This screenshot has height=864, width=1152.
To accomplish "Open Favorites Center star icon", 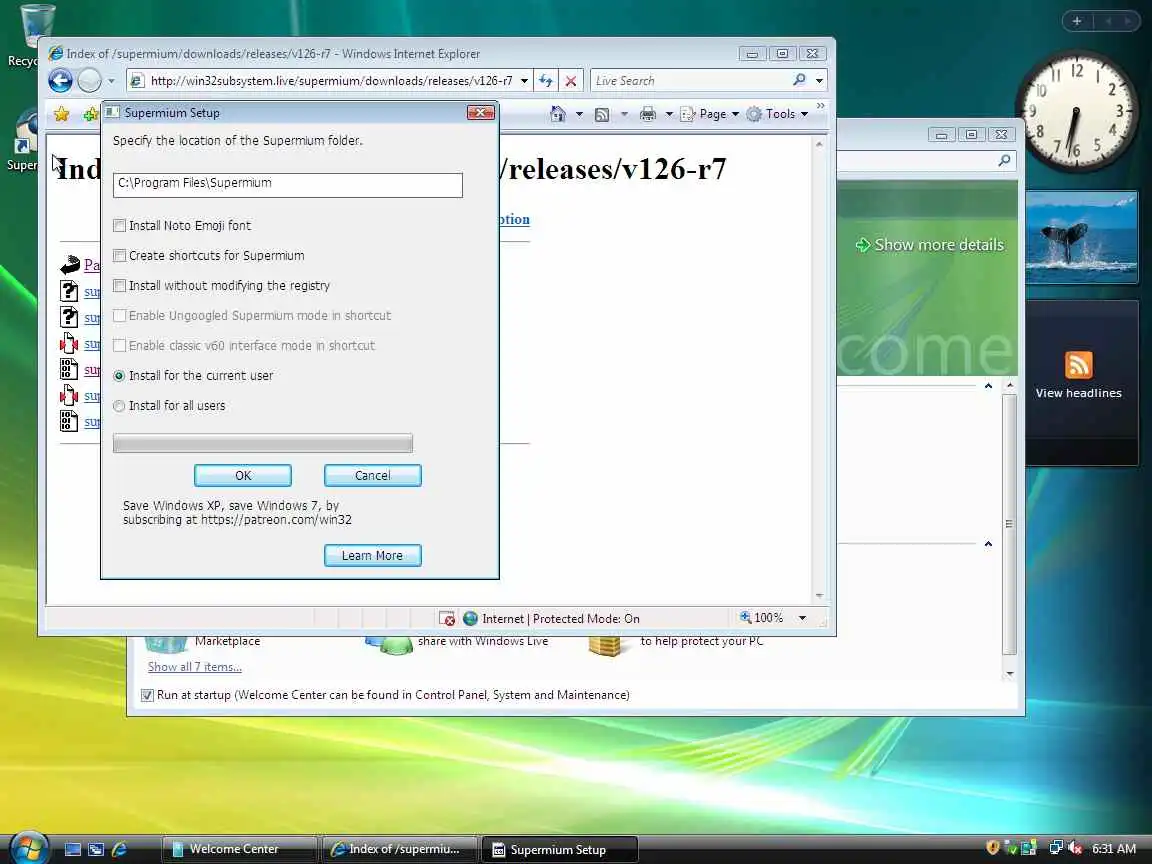I will pos(62,114).
